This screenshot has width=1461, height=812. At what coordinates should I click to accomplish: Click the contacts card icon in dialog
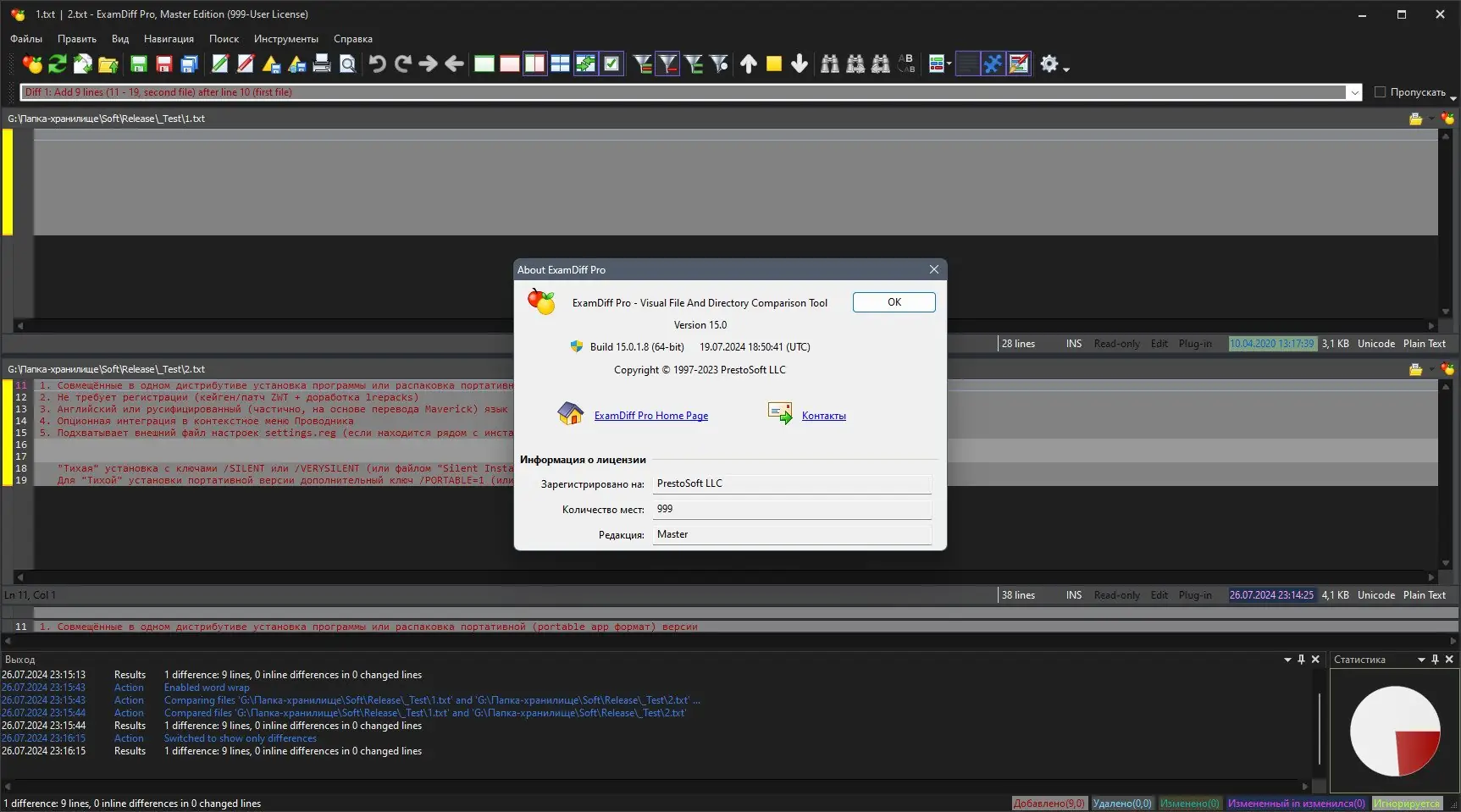click(x=780, y=413)
